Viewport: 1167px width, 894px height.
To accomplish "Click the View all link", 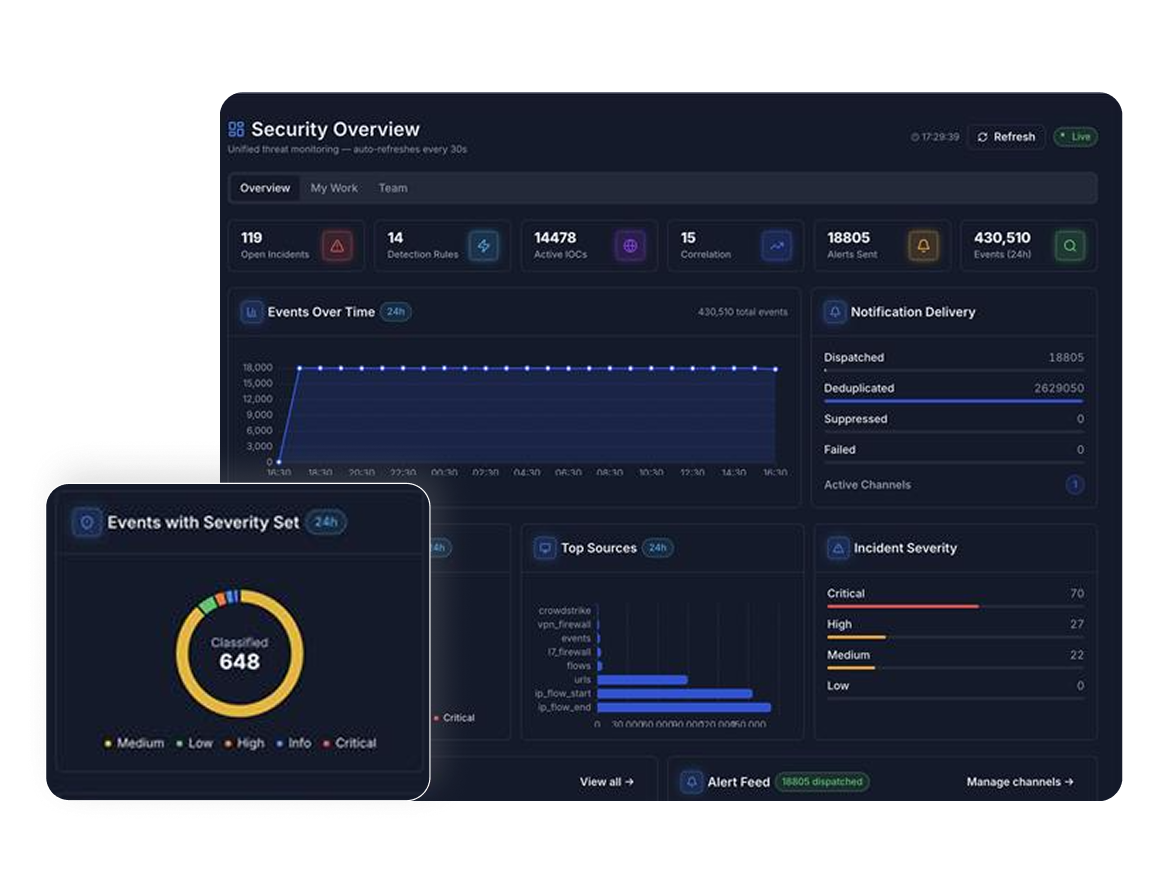I will coord(607,782).
